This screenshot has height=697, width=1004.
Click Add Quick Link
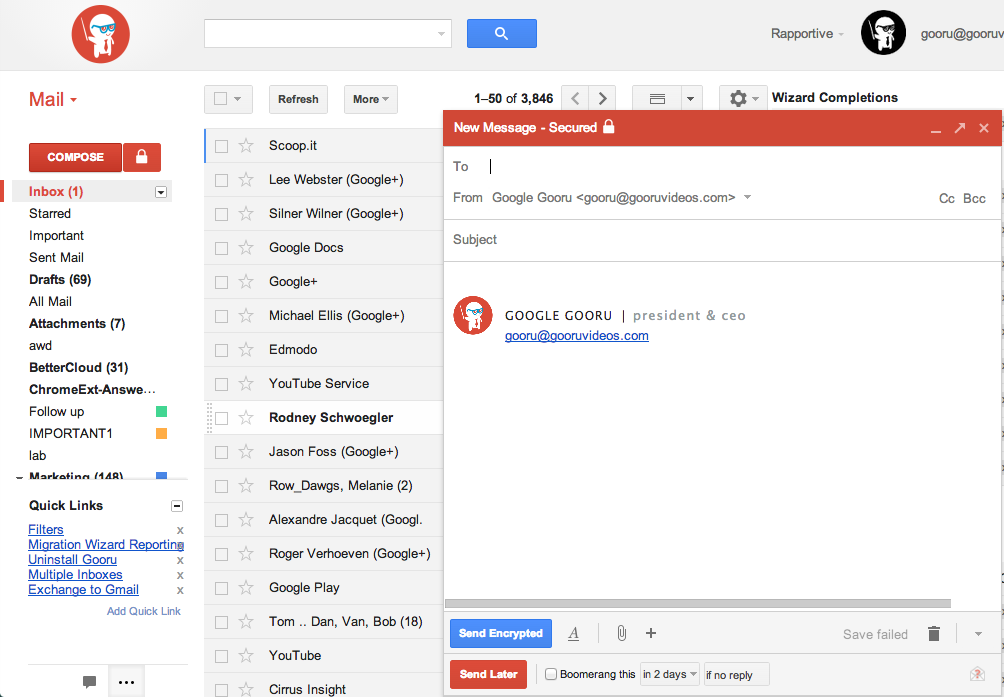coord(144,611)
